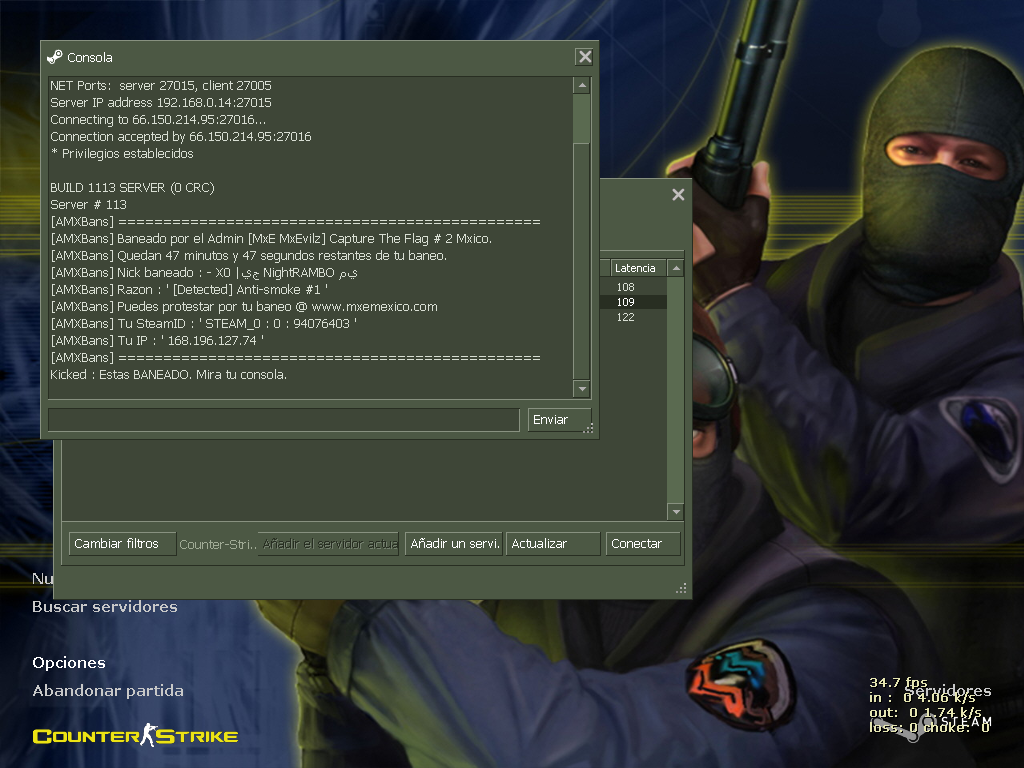
Task: Close the Consola window
Action: pyautogui.click(x=584, y=57)
